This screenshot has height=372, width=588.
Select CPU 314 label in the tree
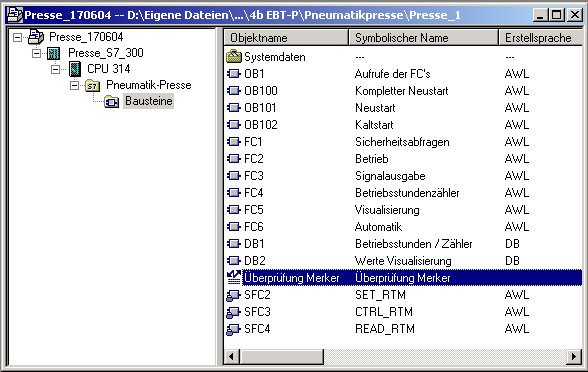[x=109, y=69]
